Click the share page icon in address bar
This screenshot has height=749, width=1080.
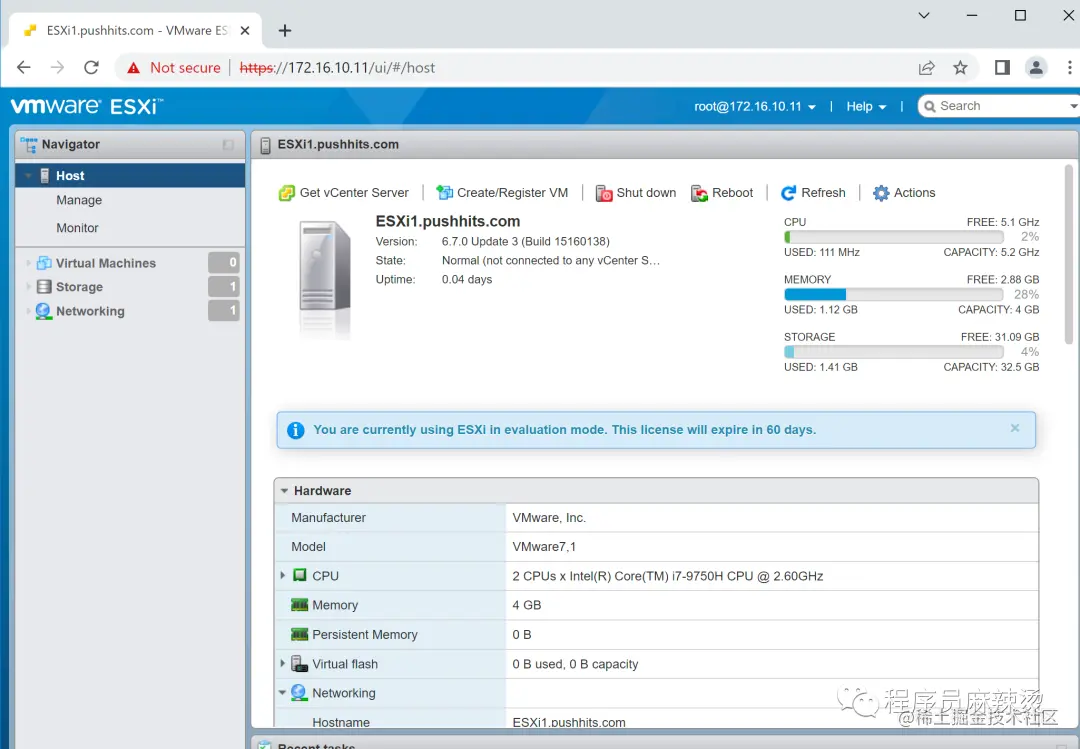(926, 68)
